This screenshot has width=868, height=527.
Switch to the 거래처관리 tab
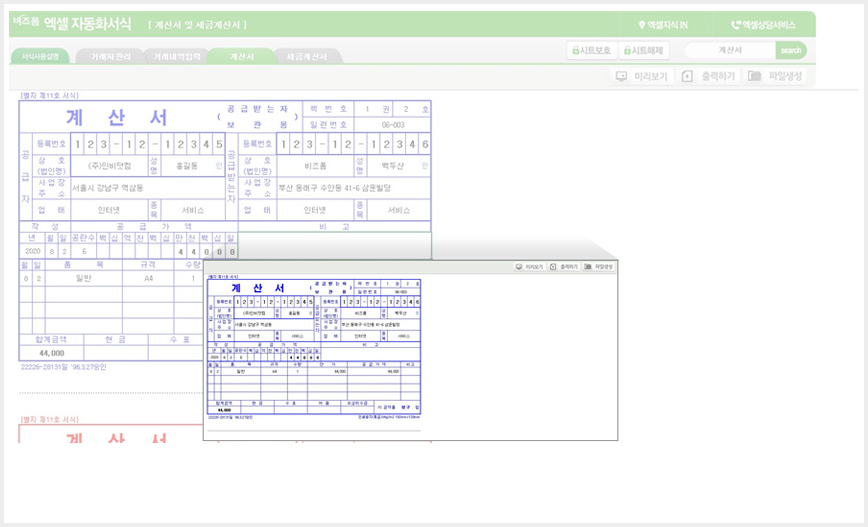[111, 56]
